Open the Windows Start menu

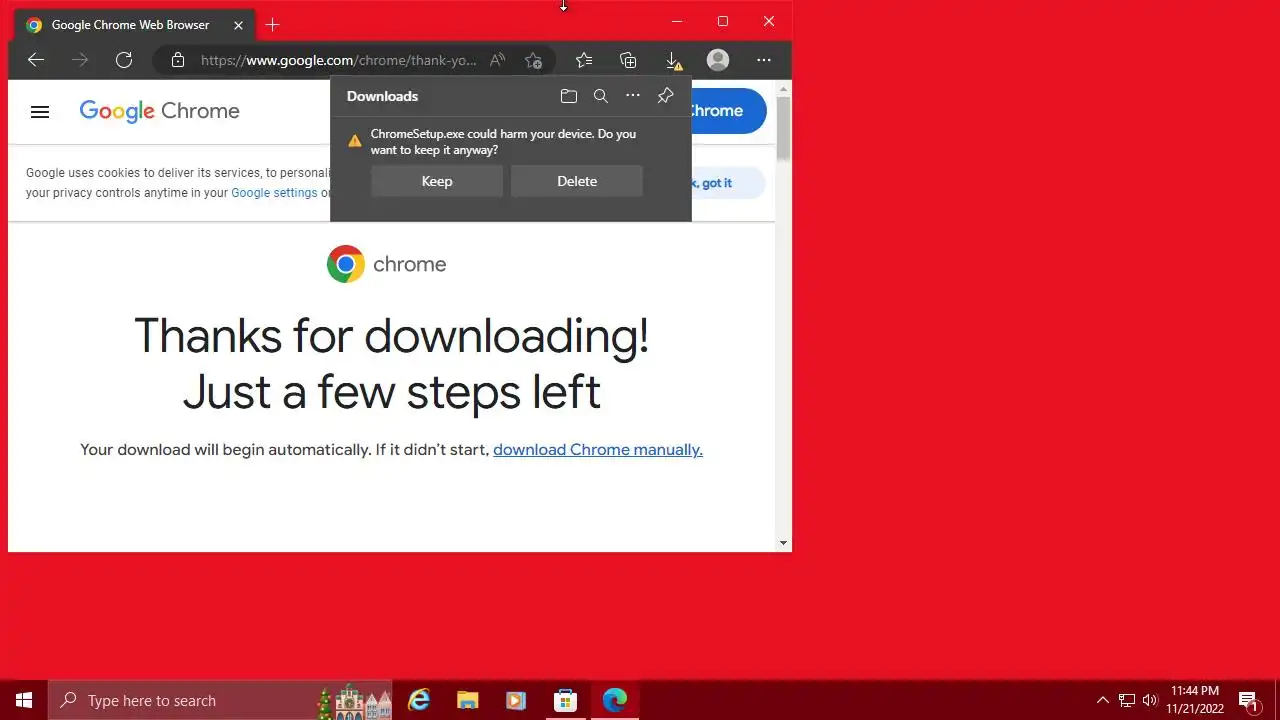[x=24, y=700]
